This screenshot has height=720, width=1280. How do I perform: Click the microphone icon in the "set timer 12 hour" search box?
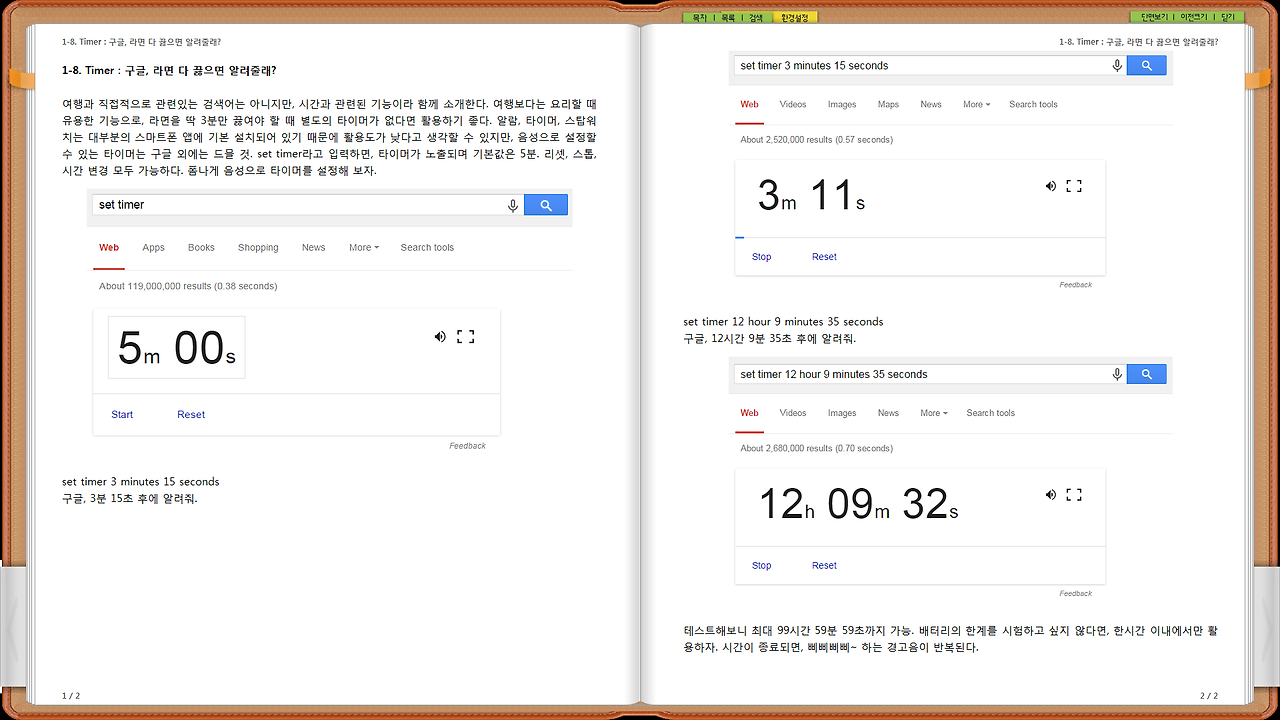tap(1117, 374)
